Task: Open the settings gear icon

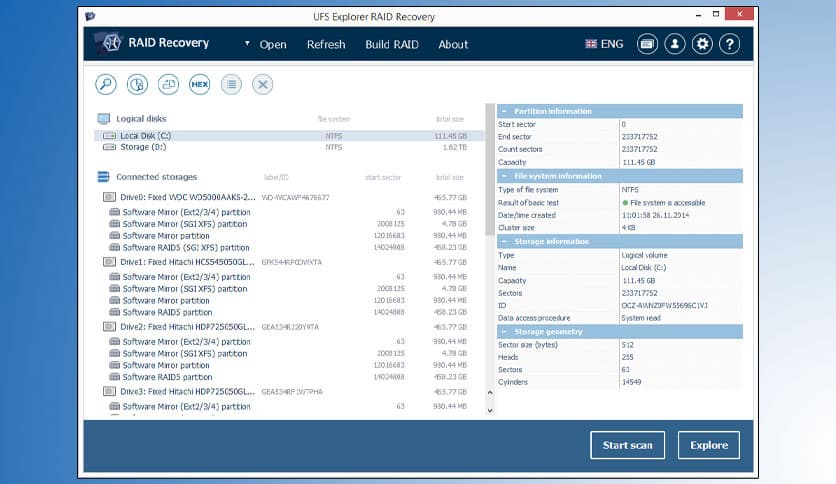Action: click(702, 44)
